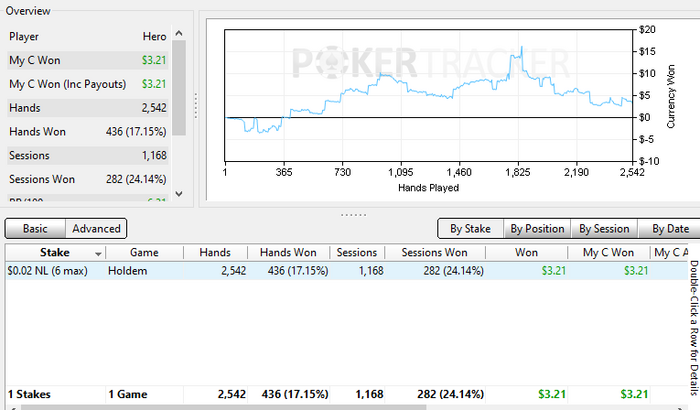Click the Hands overview row
The width and height of the screenshot is (700, 410).
(x=88, y=108)
